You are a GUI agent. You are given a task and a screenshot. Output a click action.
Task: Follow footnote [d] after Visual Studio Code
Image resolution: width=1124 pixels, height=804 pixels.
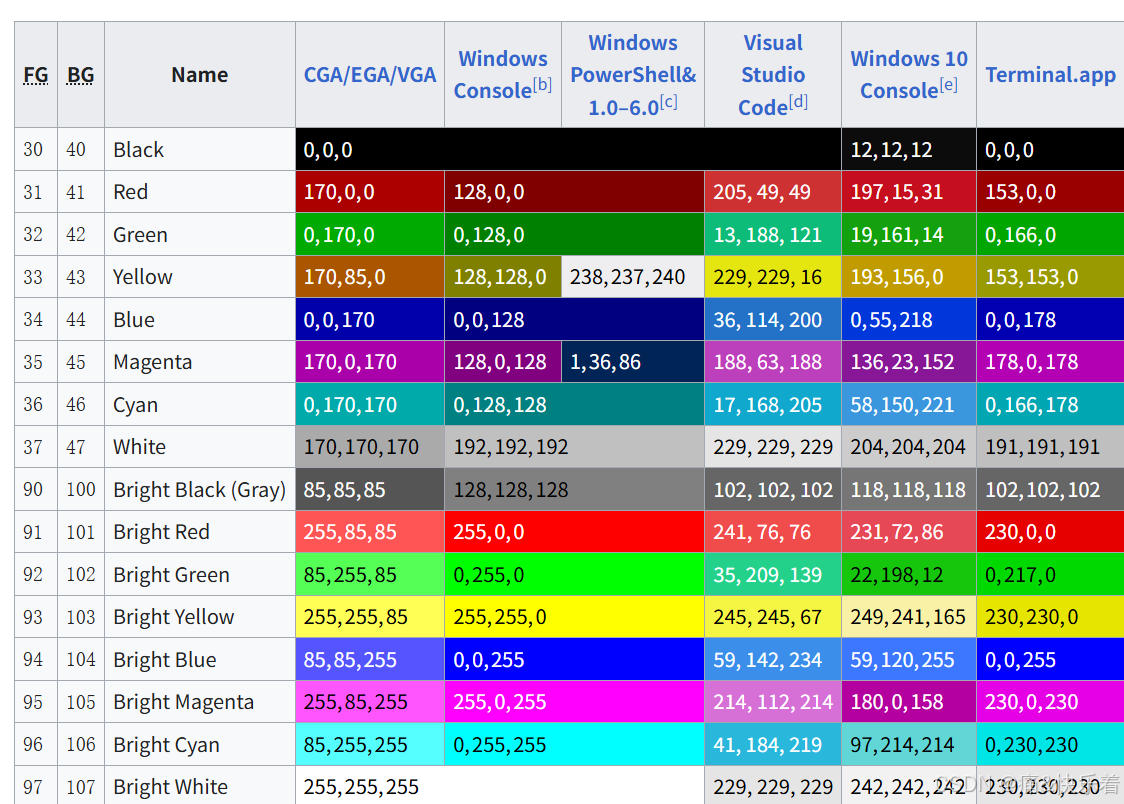799,102
